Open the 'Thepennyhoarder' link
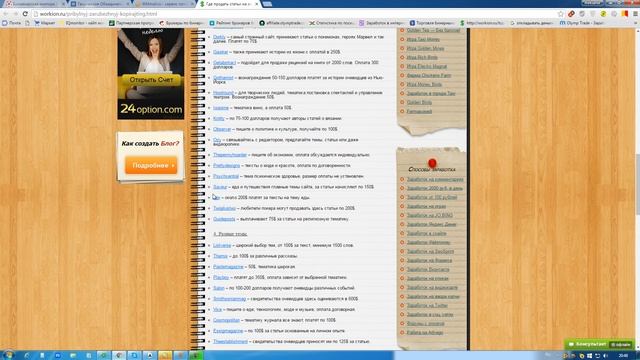Viewport: 640px width, 360px height. [230, 155]
